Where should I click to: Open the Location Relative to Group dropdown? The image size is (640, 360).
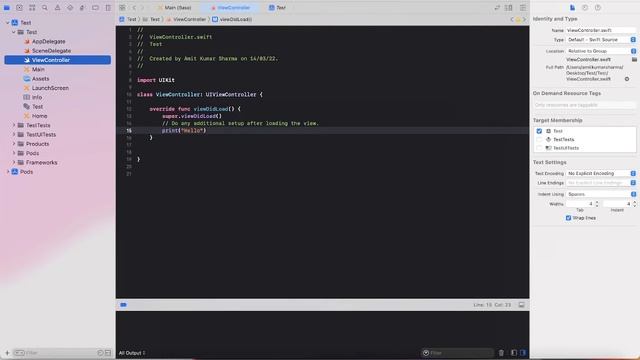click(x=601, y=51)
